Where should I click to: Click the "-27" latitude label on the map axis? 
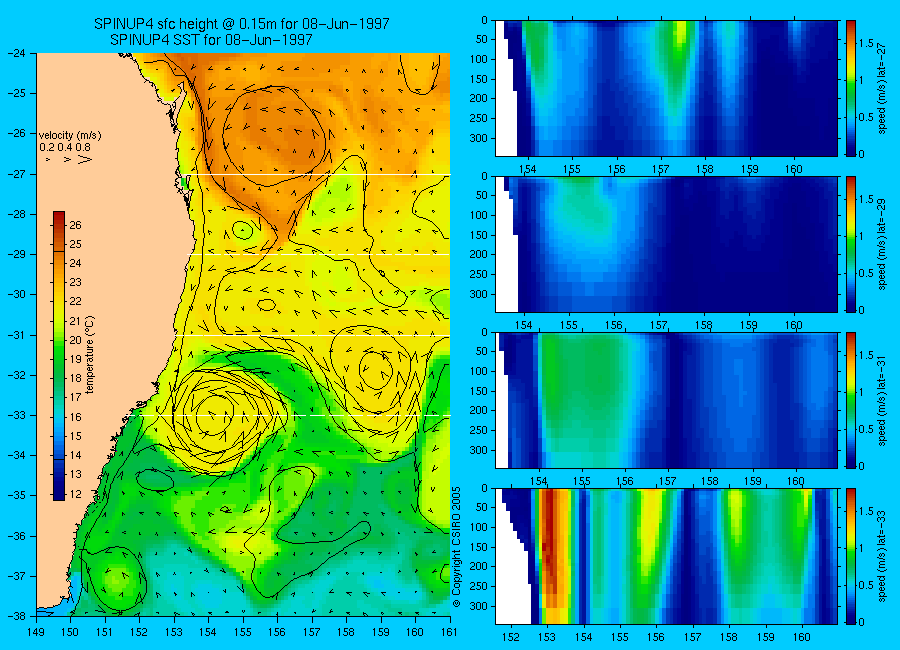pos(18,174)
